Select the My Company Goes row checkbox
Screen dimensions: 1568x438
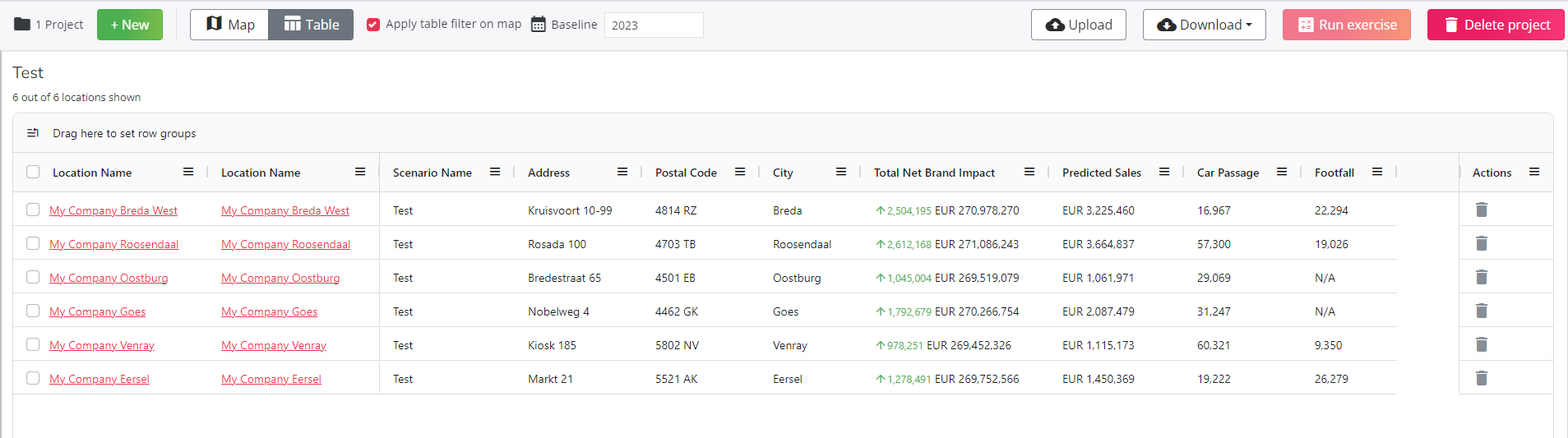tap(33, 311)
